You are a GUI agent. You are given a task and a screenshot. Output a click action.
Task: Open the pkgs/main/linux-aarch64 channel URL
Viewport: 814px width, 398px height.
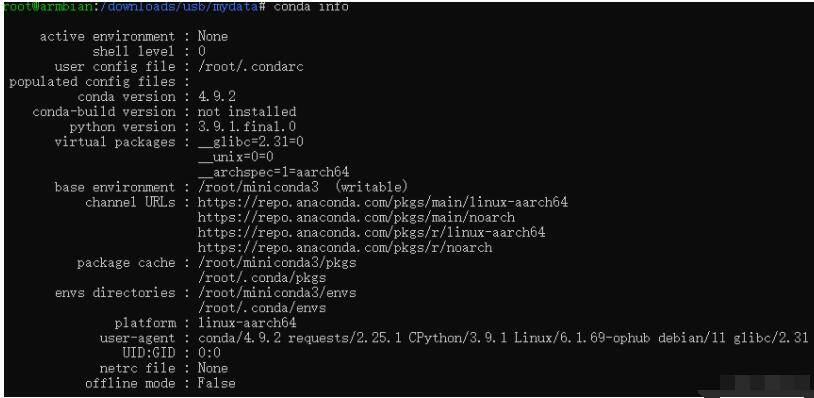(x=383, y=202)
